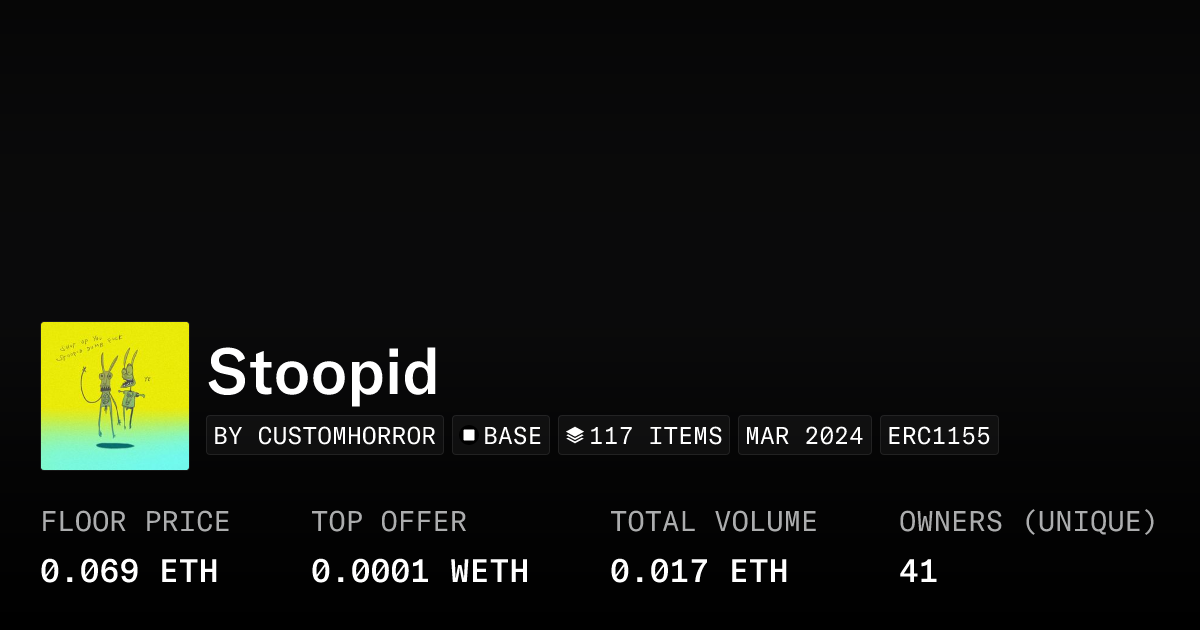Click the Base chain square icon

point(468,436)
